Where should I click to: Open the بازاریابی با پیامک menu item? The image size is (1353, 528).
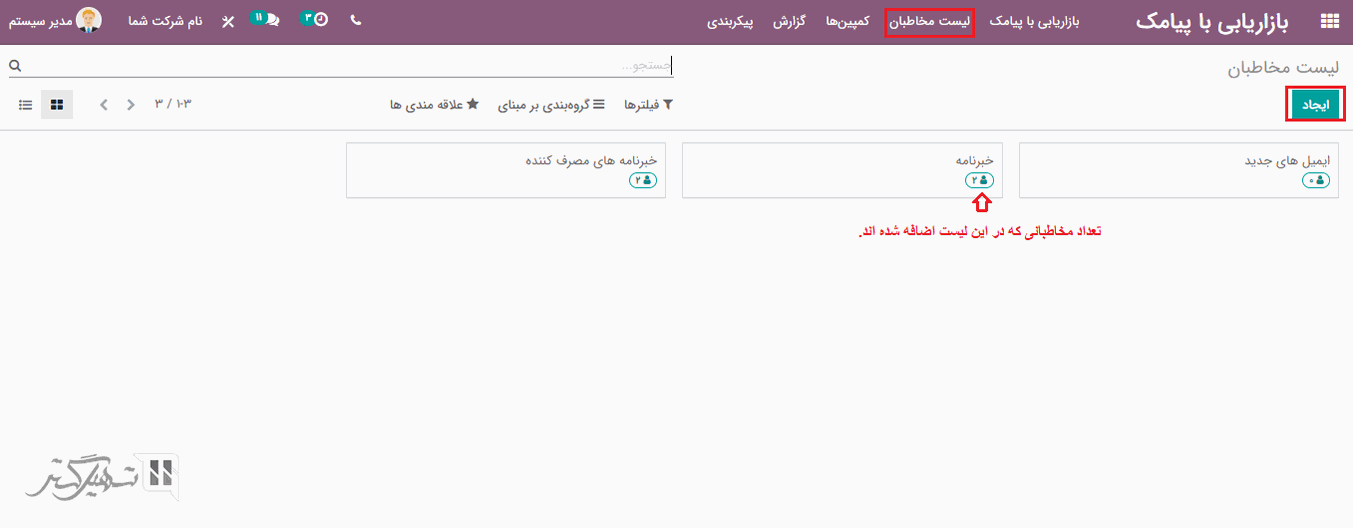tap(1034, 21)
